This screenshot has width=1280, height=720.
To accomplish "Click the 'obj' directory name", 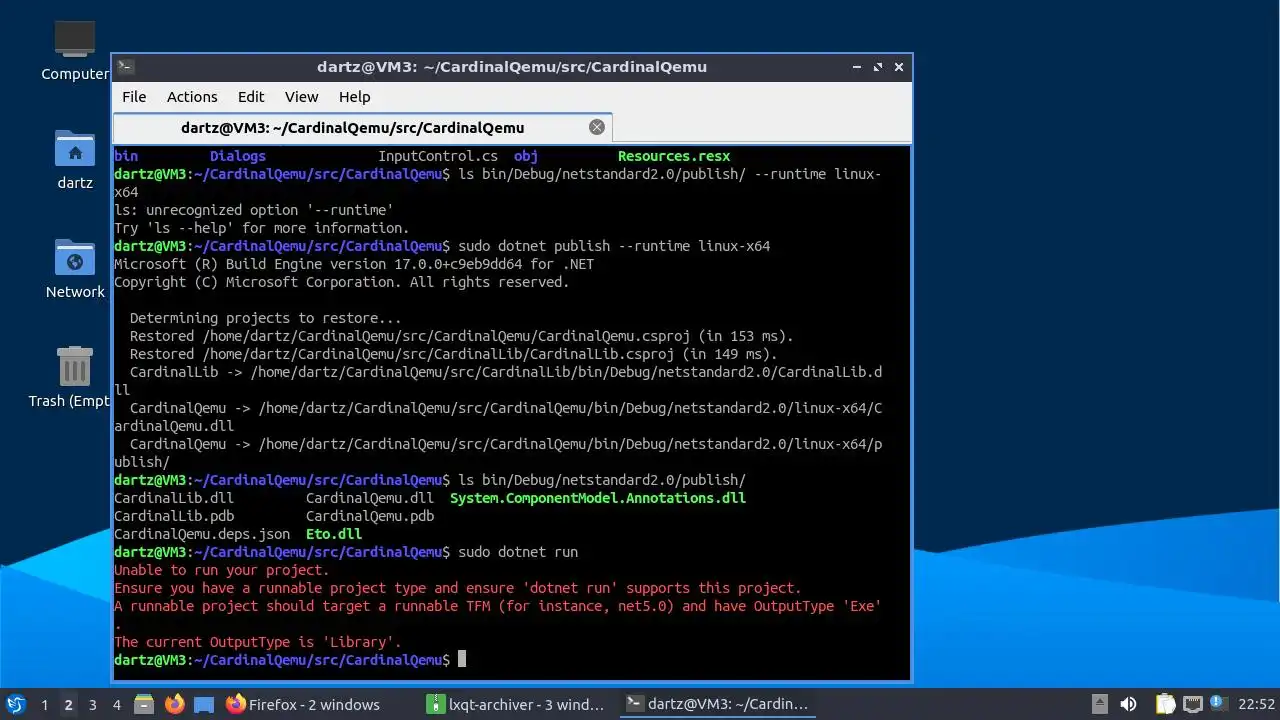I will pos(526,156).
